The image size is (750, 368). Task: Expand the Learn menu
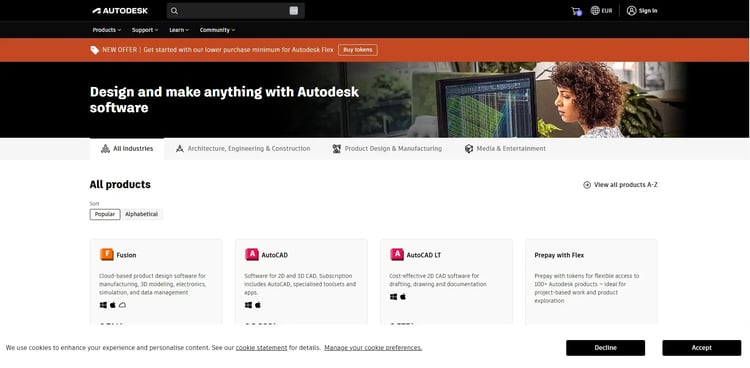(x=179, y=30)
